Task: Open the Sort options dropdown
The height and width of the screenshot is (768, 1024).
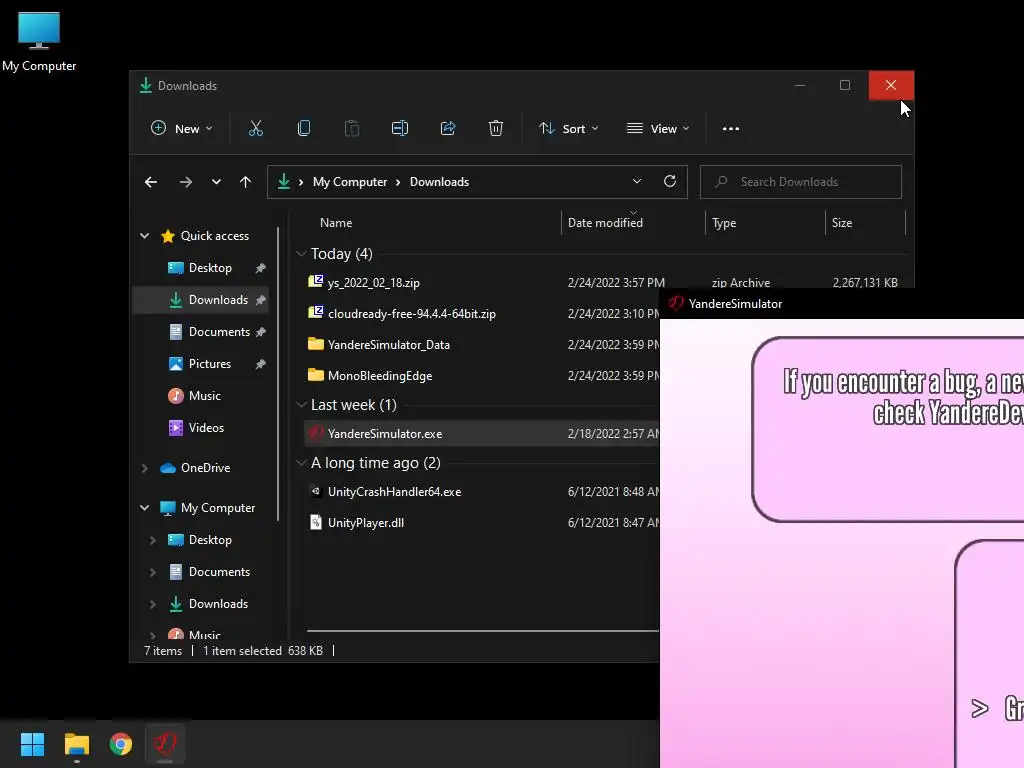Action: point(568,129)
